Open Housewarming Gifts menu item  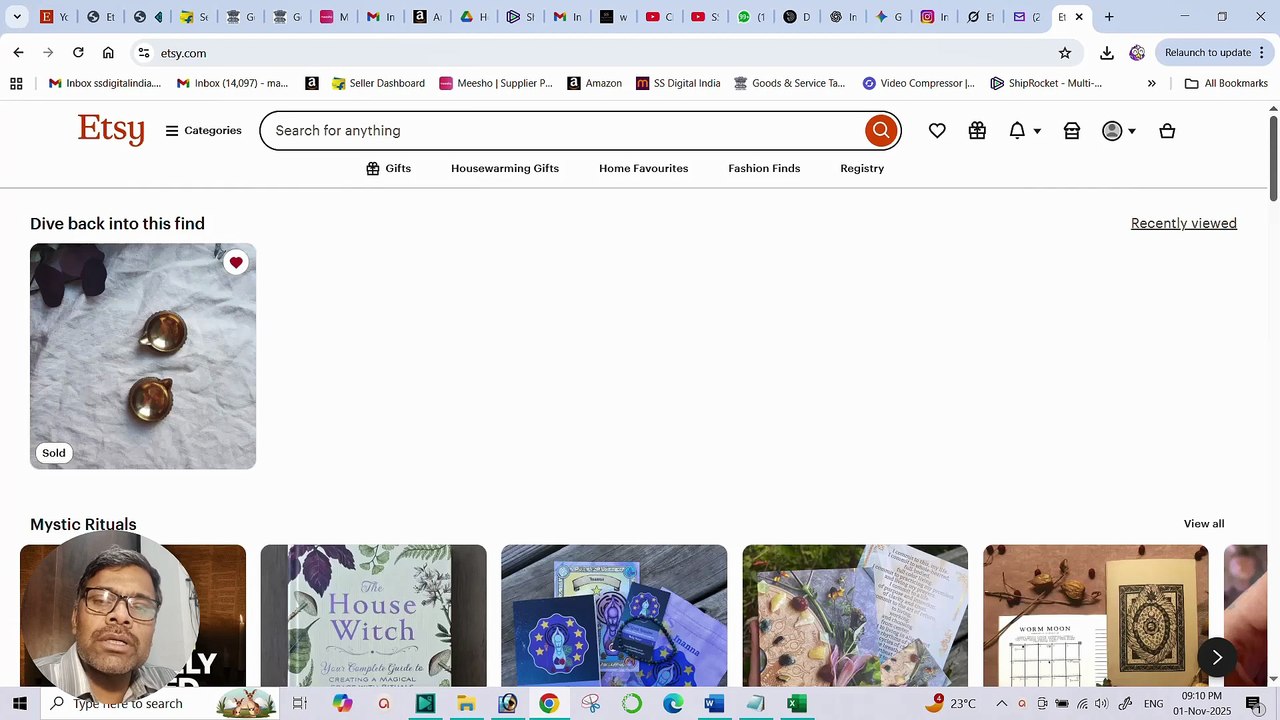pyautogui.click(x=505, y=168)
